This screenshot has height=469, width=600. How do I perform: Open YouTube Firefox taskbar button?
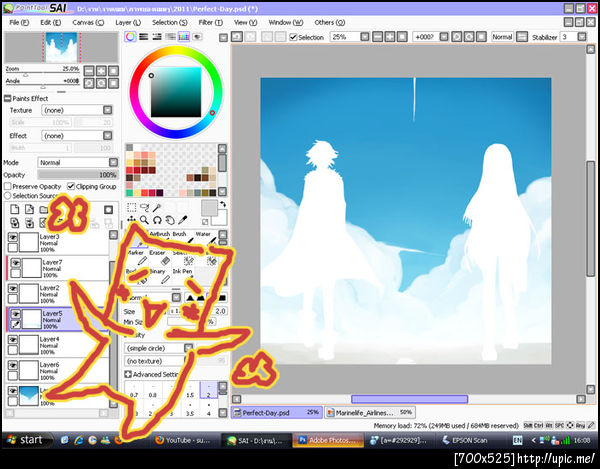[183, 440]
